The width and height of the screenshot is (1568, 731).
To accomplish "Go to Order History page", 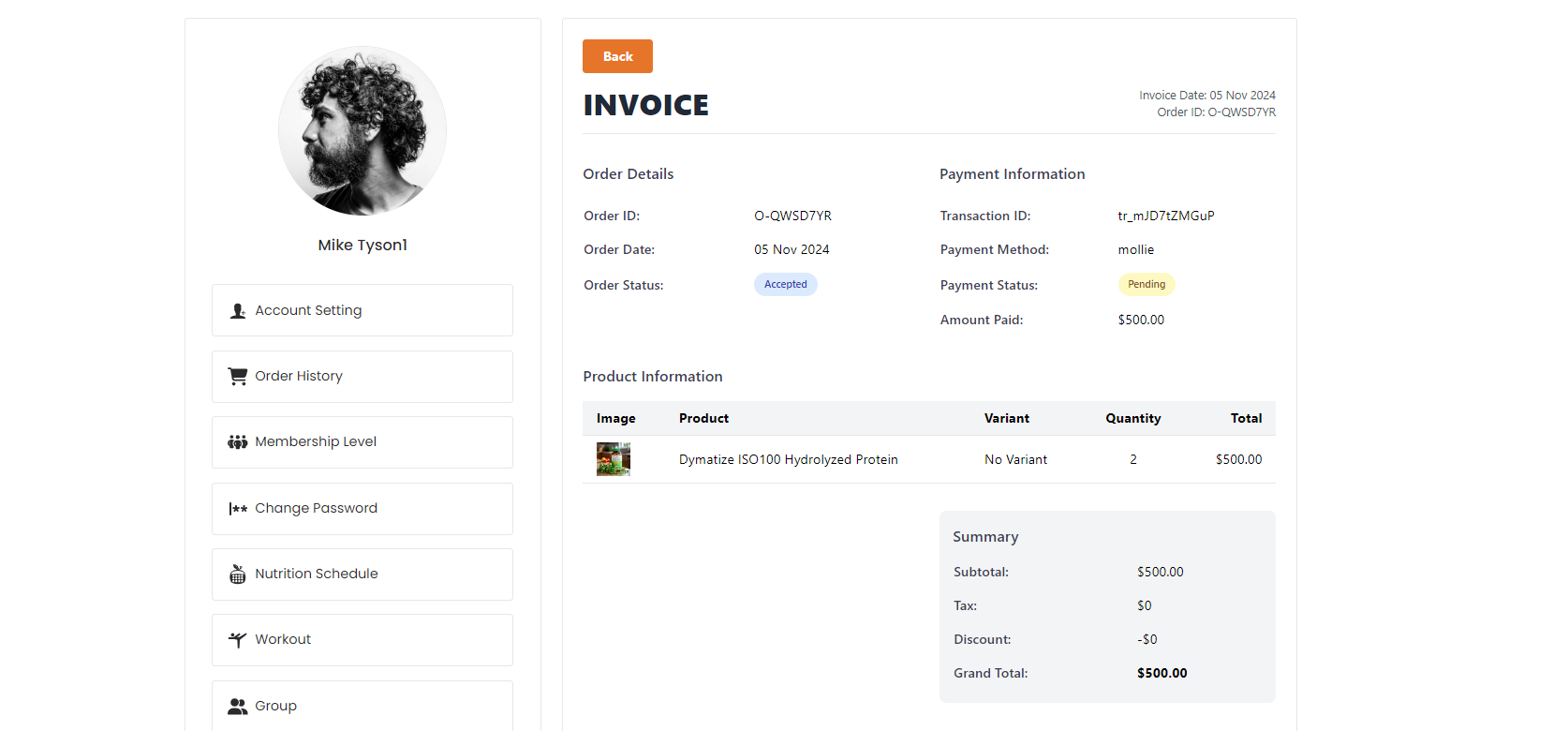I will click(299, 376).
